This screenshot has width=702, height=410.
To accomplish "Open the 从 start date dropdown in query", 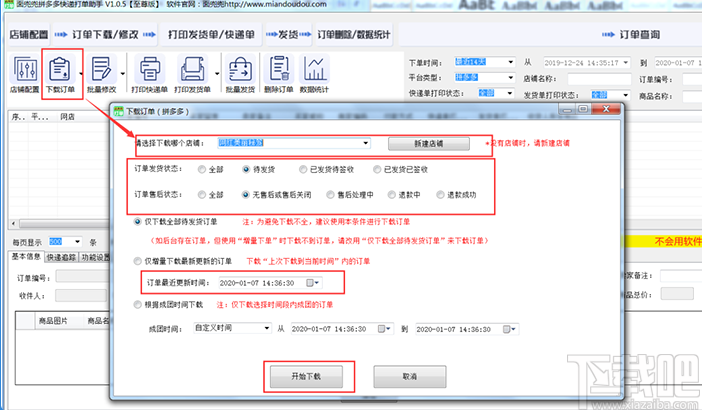I will pos(626,63).
